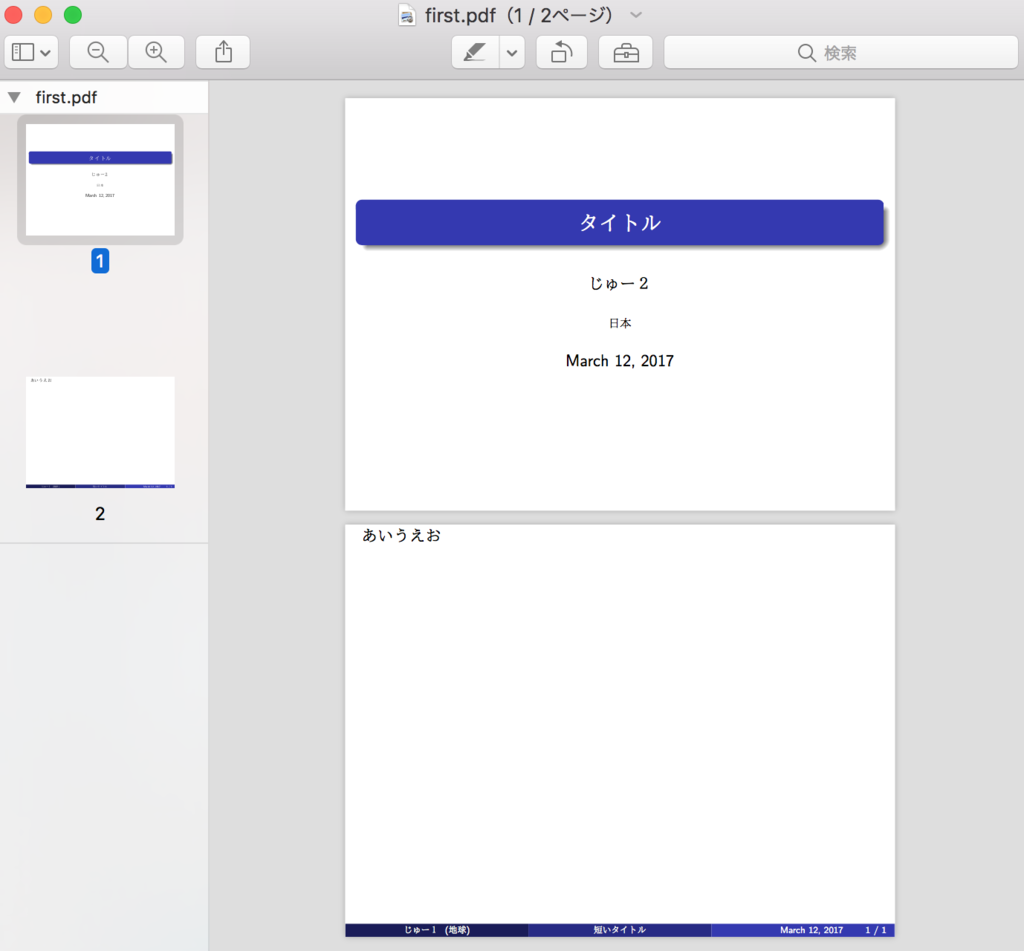Click the institute text 日本
This screenshot has height=951, width=1024.
coord(620,323)
